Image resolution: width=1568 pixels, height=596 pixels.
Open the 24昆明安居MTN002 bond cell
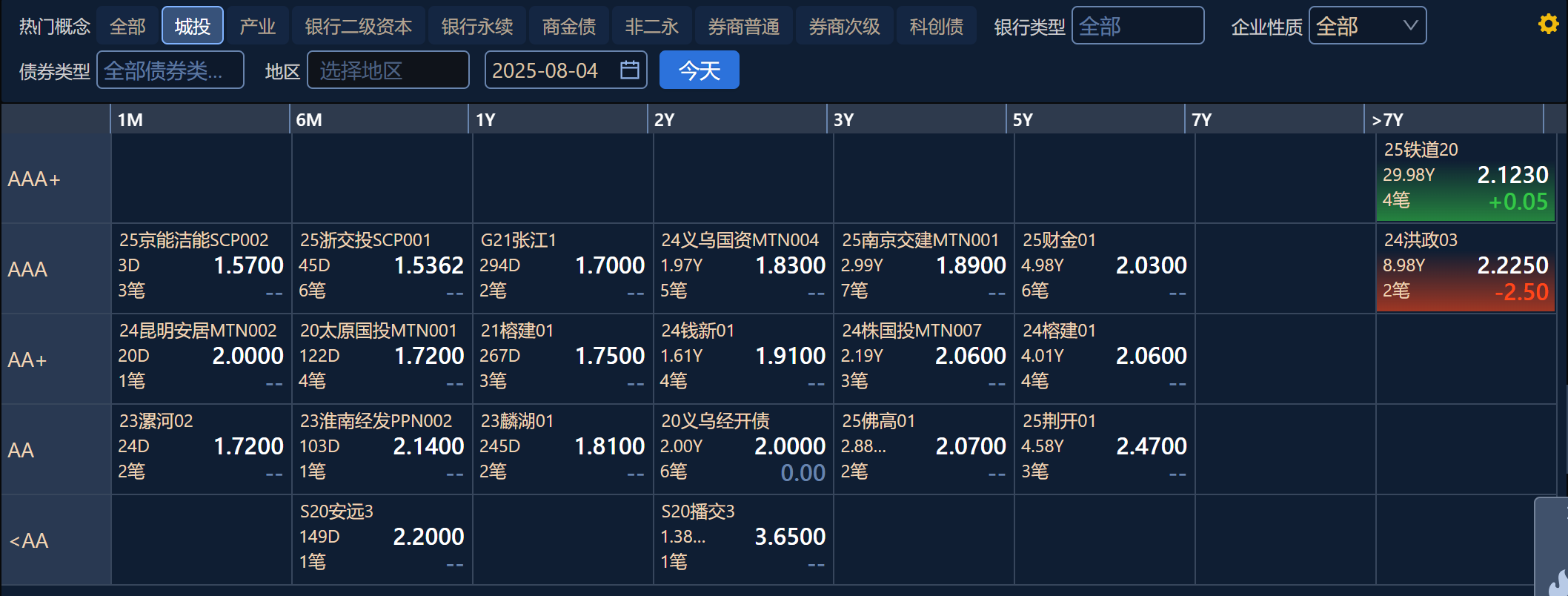202,359
